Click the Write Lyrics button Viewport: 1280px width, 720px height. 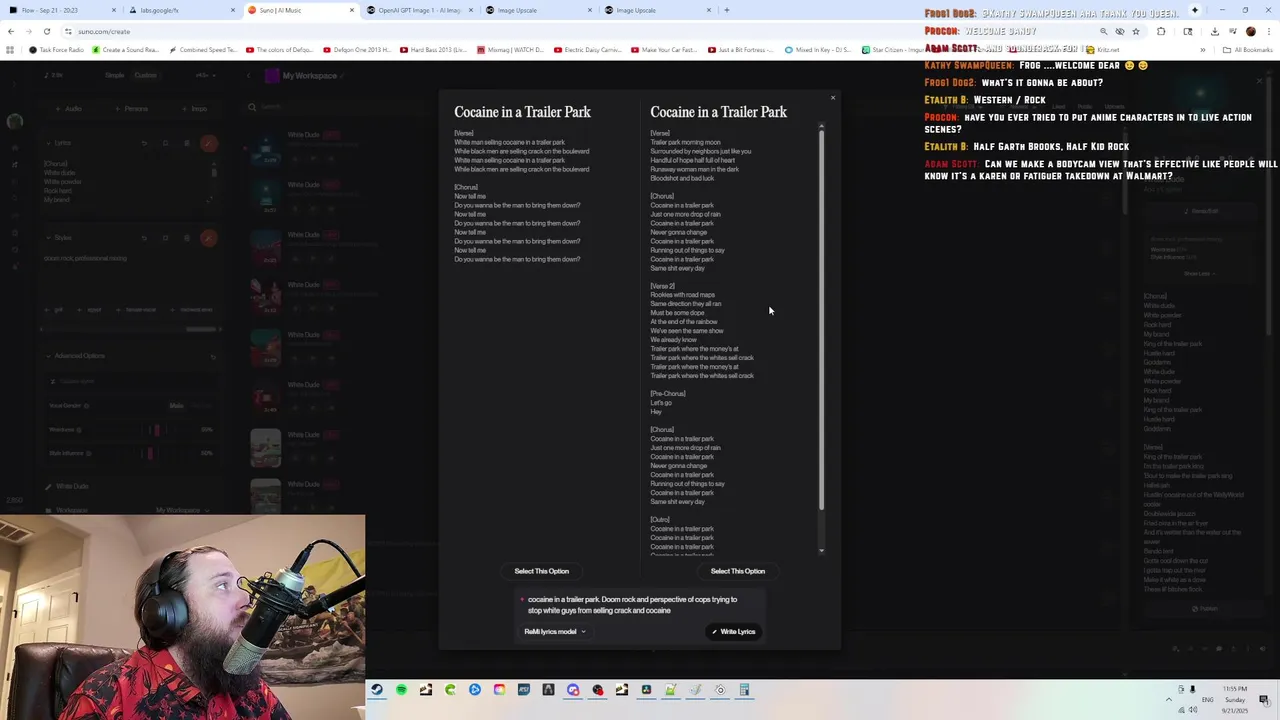click(733, 631)
